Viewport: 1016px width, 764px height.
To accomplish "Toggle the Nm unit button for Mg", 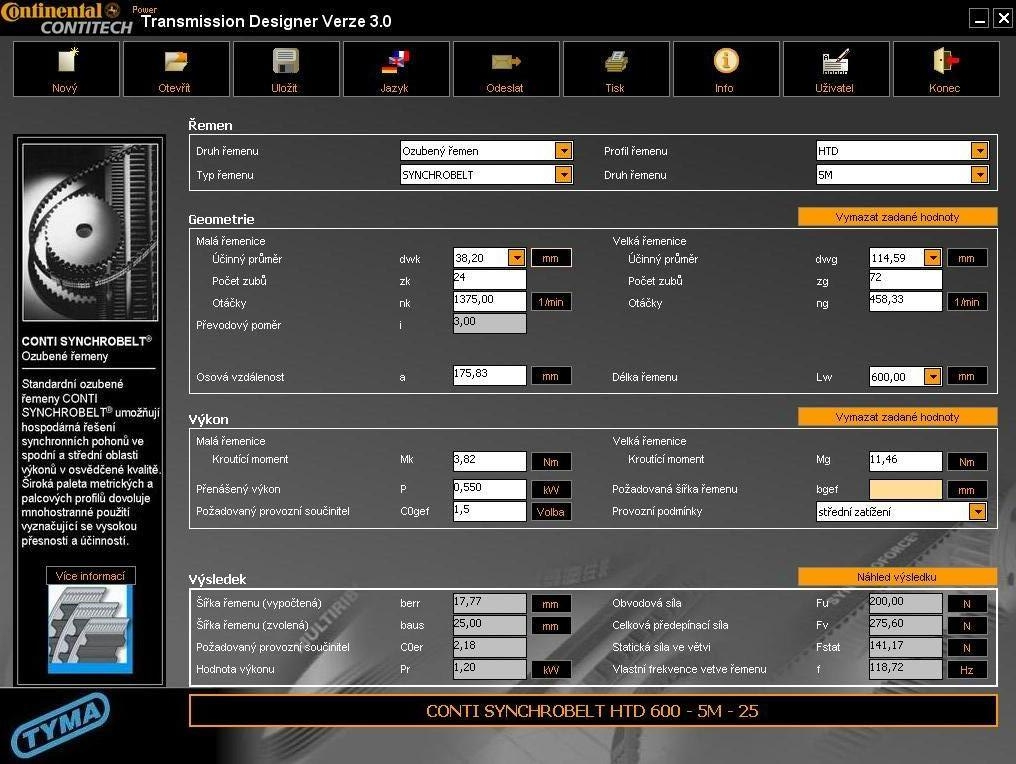I will [x=967, y=462].
